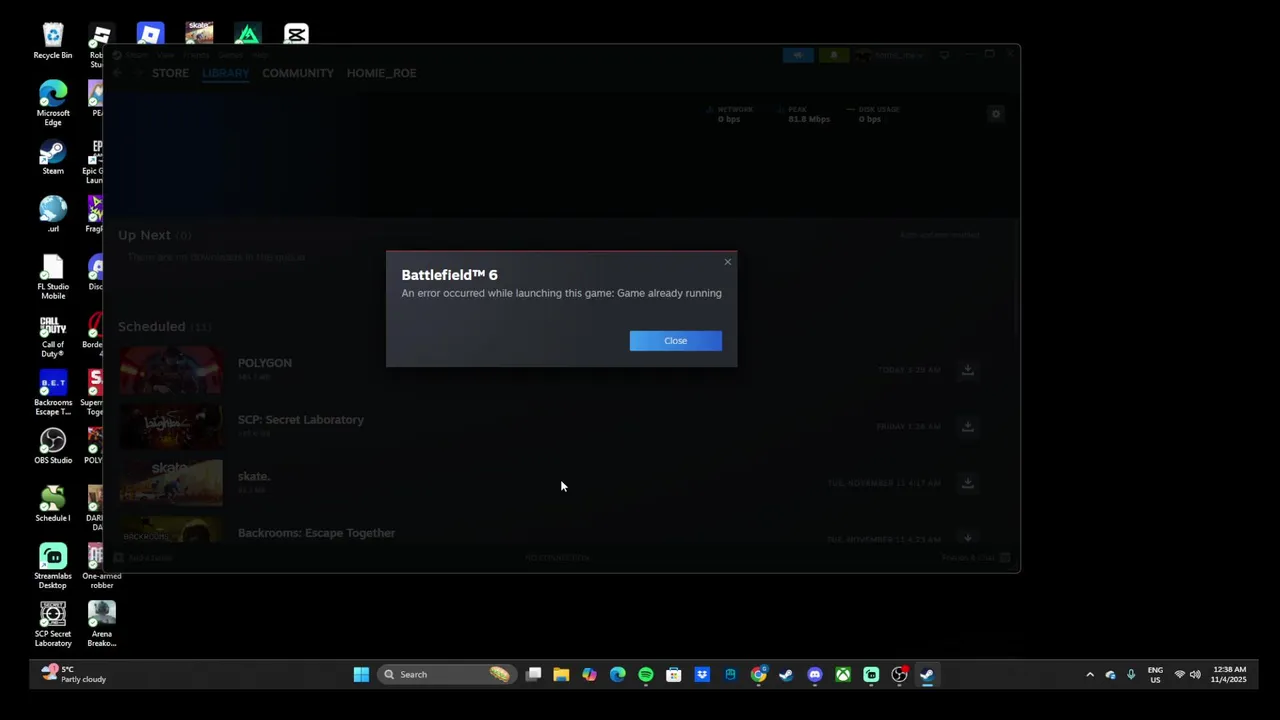This screenshot has width=1280, height=720.
Task: Click the Up Next section heading
Action: click(144, 235)
